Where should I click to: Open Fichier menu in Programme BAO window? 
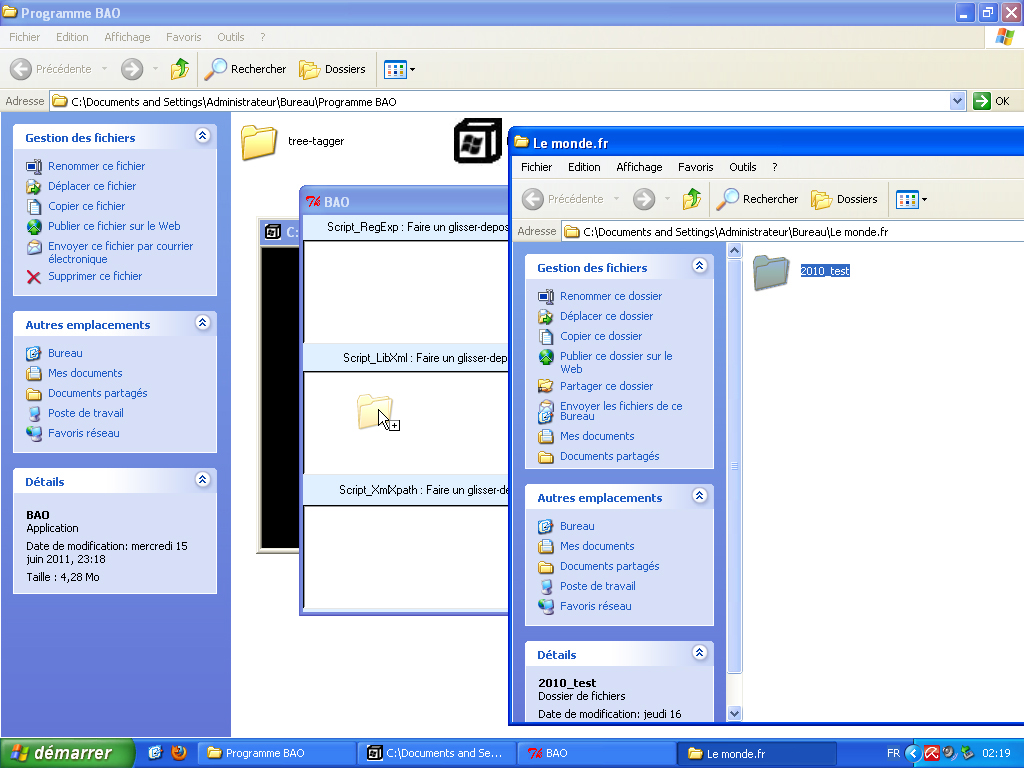[x=24, y=37]
